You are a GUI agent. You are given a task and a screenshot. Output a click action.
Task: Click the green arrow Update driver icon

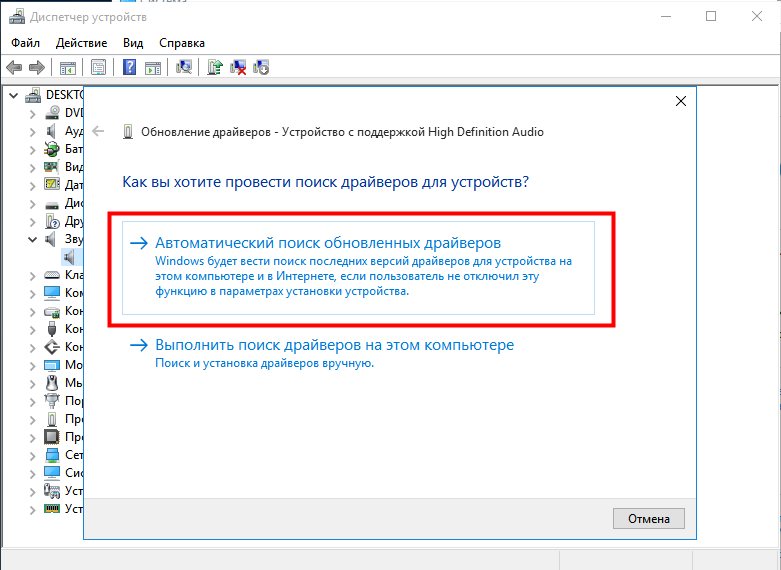(215, 67)
